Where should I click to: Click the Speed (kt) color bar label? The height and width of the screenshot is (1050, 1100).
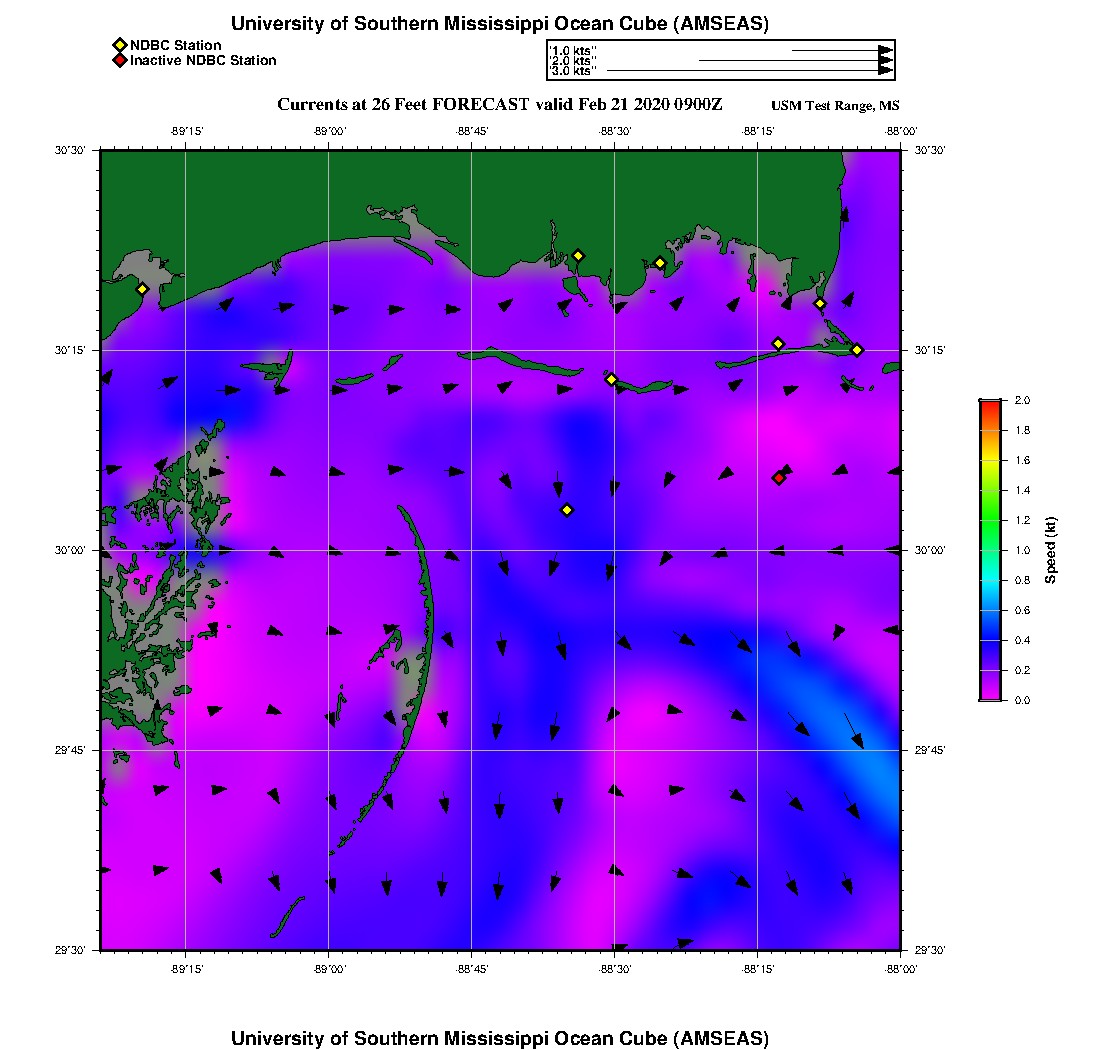tap(1050, 550)
